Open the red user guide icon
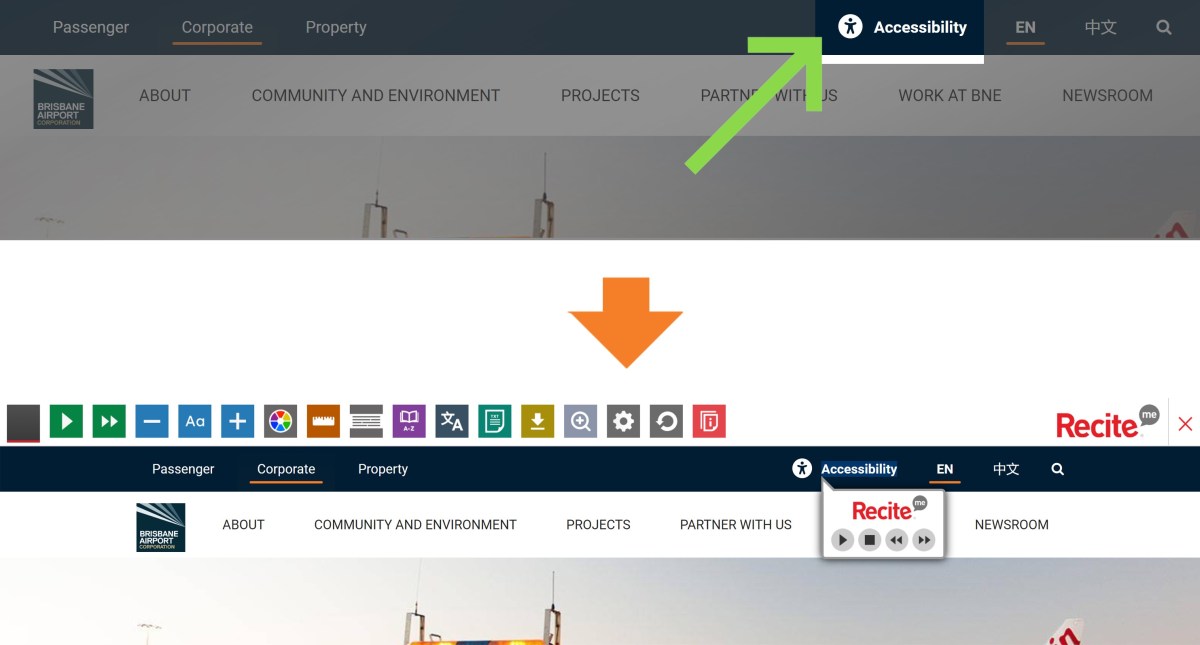The height and width of the screenshot is (645, 1200). [x=709, y=422]
